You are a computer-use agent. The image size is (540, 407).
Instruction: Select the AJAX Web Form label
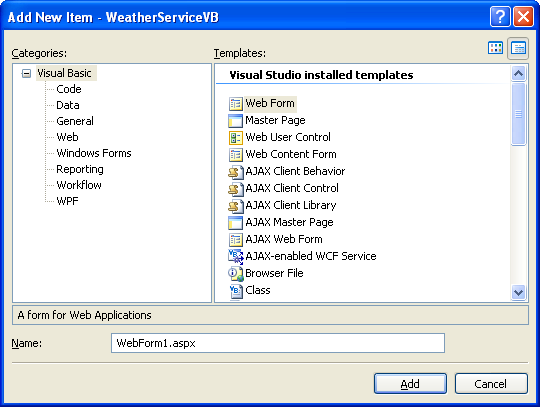tap(284, 239)
